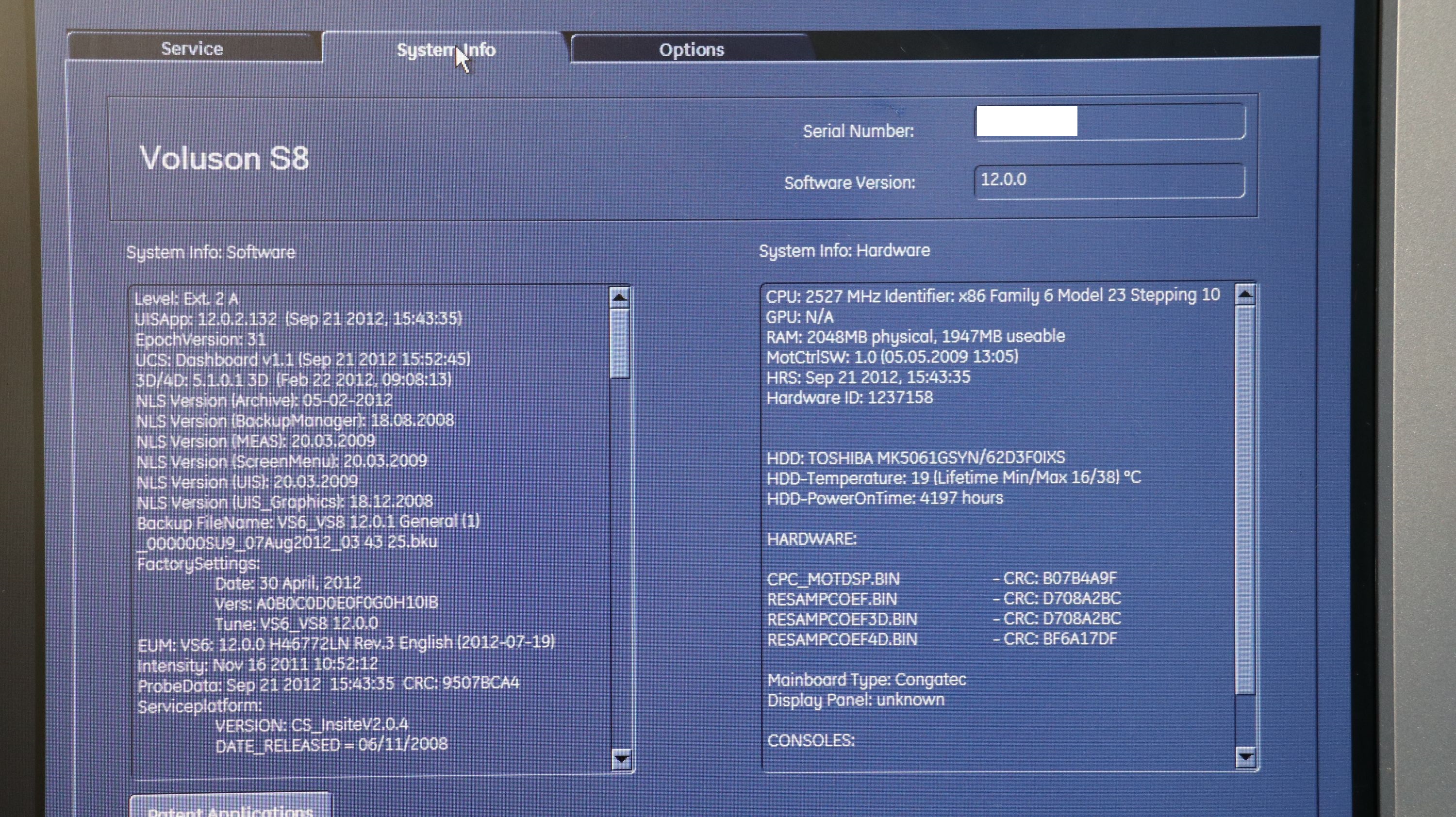Select the 'Date: 30 April, 2012' line

[288, 583]
